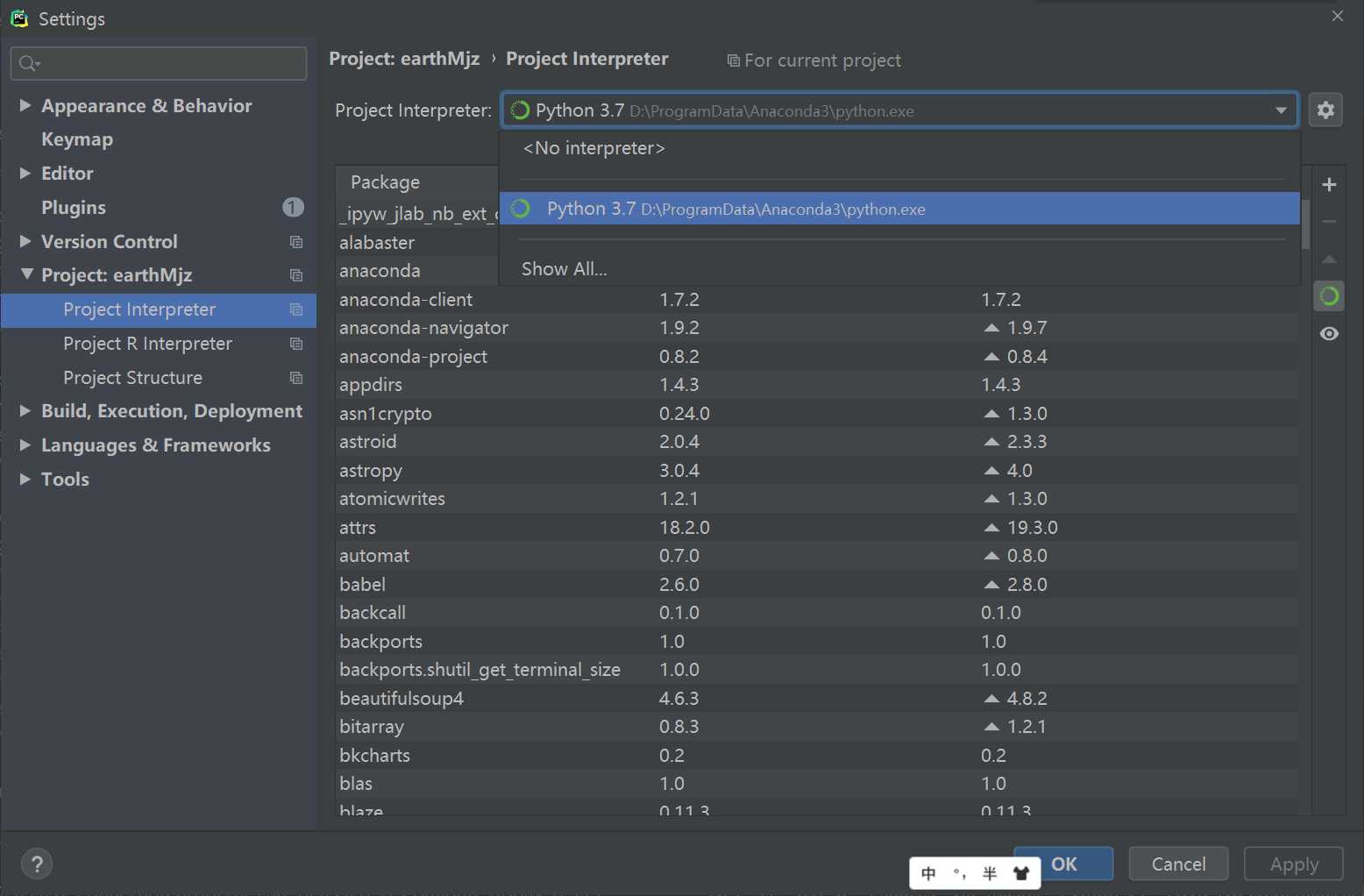The image size is (1364, 896).
Task: Click the IME Chinese mode indicator icon
Action: 928,873
